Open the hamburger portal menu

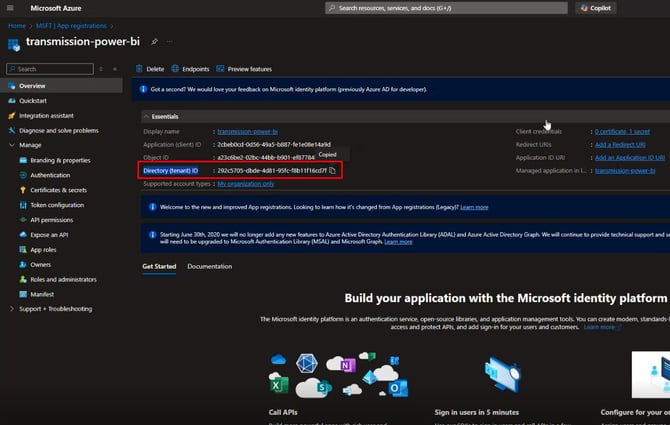(x=10, y=8)
